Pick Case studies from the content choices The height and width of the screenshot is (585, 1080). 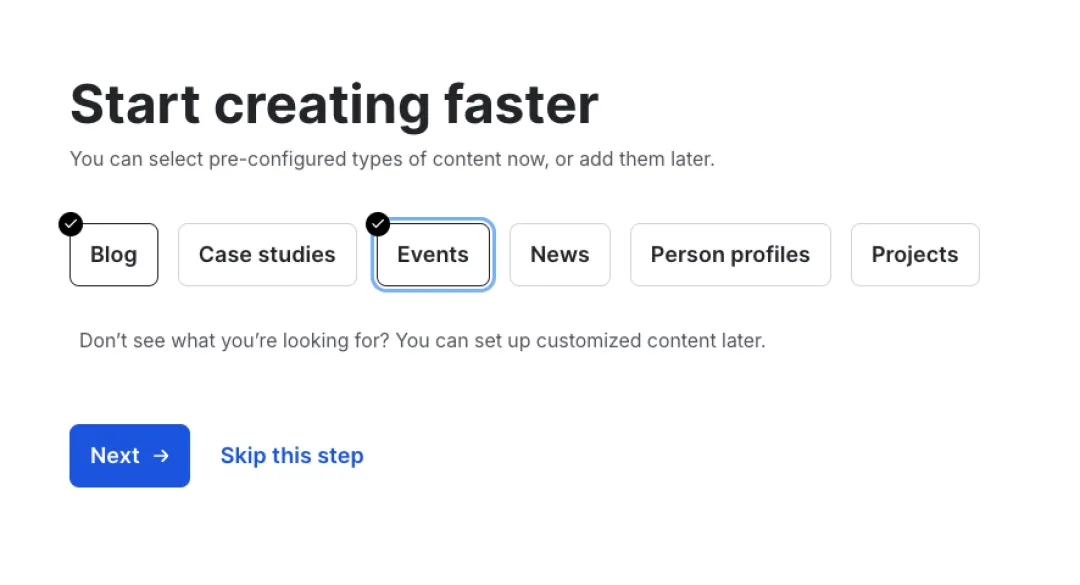tap(267, 255)
